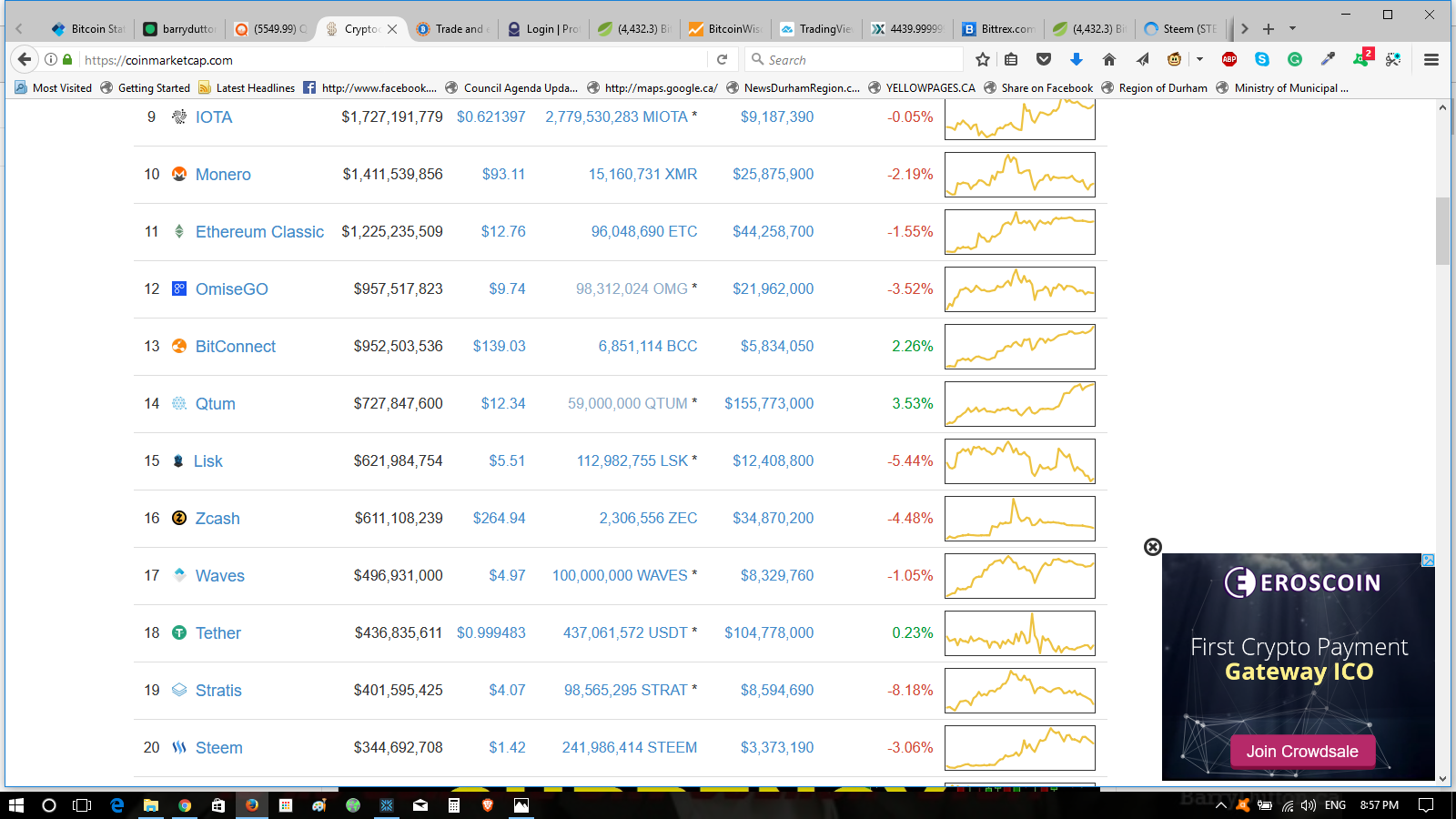This screenshot has height=819, width=1456.
Task: Go to the Firefox home page icon
Action: [x=1108, y=59]
